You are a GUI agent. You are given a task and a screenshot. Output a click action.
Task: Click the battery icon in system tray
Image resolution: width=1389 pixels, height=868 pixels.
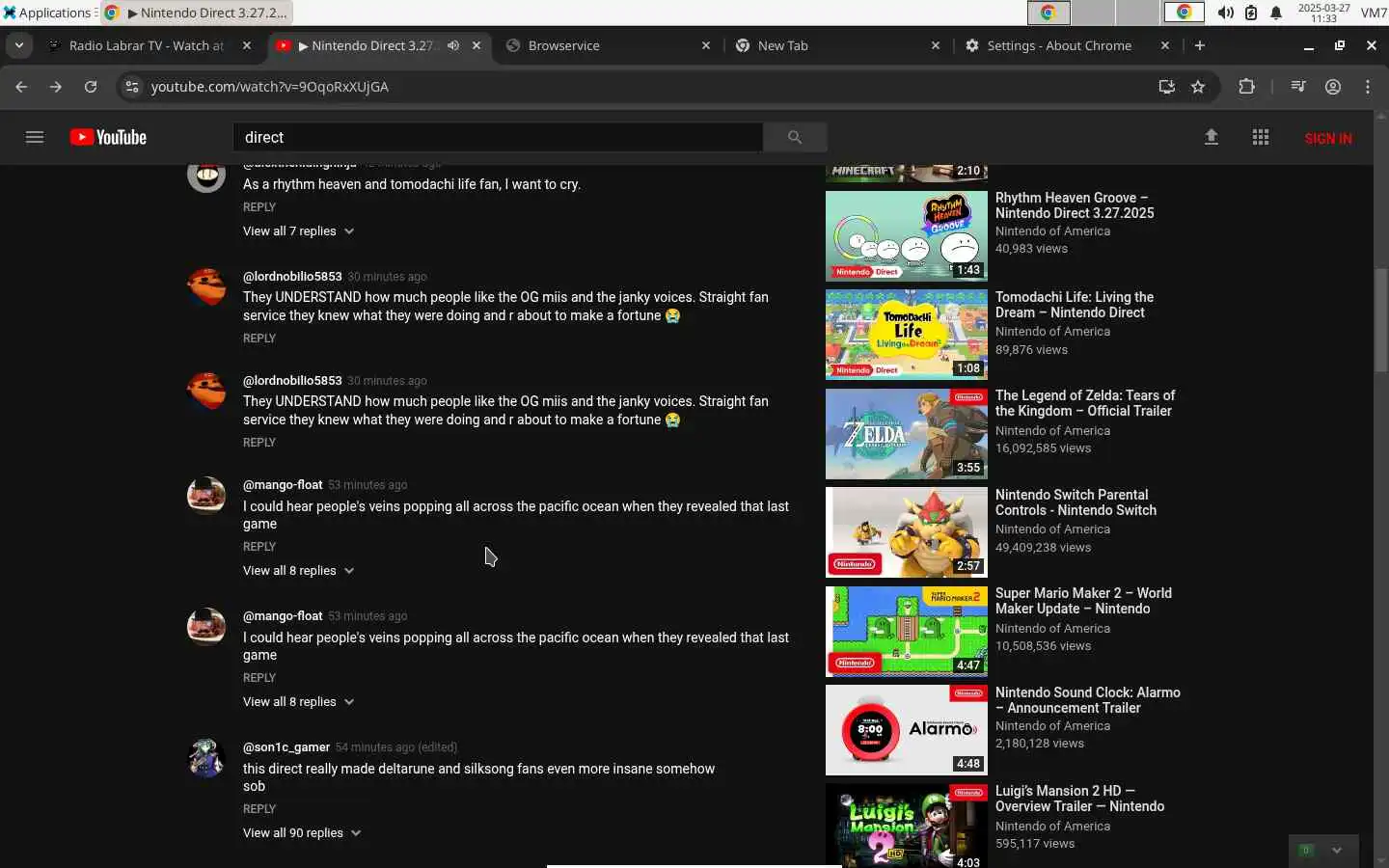point(1251,13)
